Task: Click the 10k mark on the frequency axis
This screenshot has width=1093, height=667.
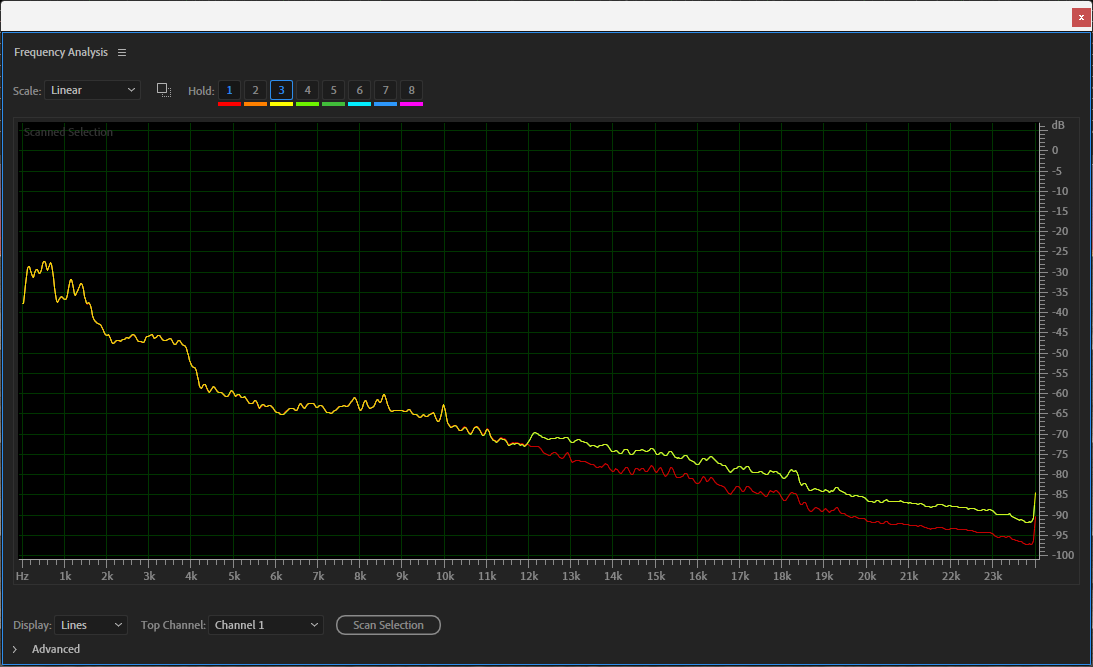Action: click(x=444, y=577)
